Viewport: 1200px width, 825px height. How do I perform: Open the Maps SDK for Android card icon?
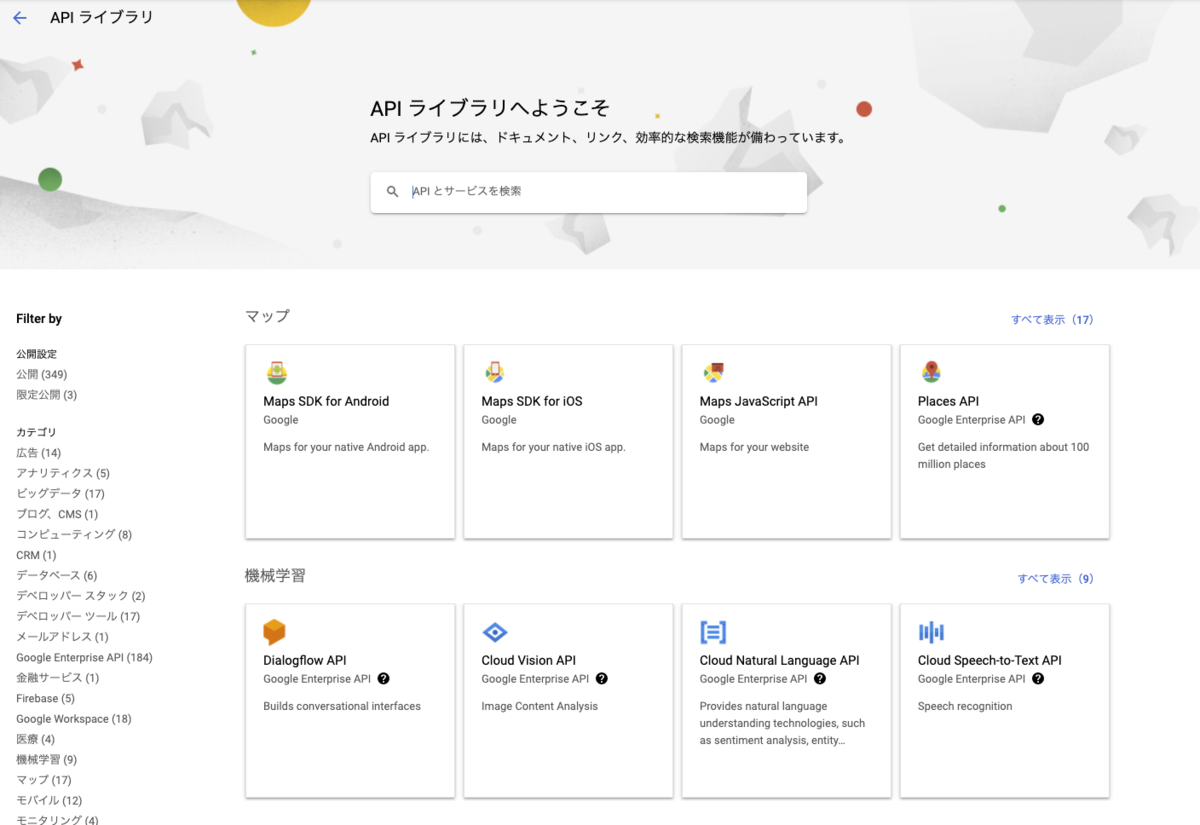[277, 372]
